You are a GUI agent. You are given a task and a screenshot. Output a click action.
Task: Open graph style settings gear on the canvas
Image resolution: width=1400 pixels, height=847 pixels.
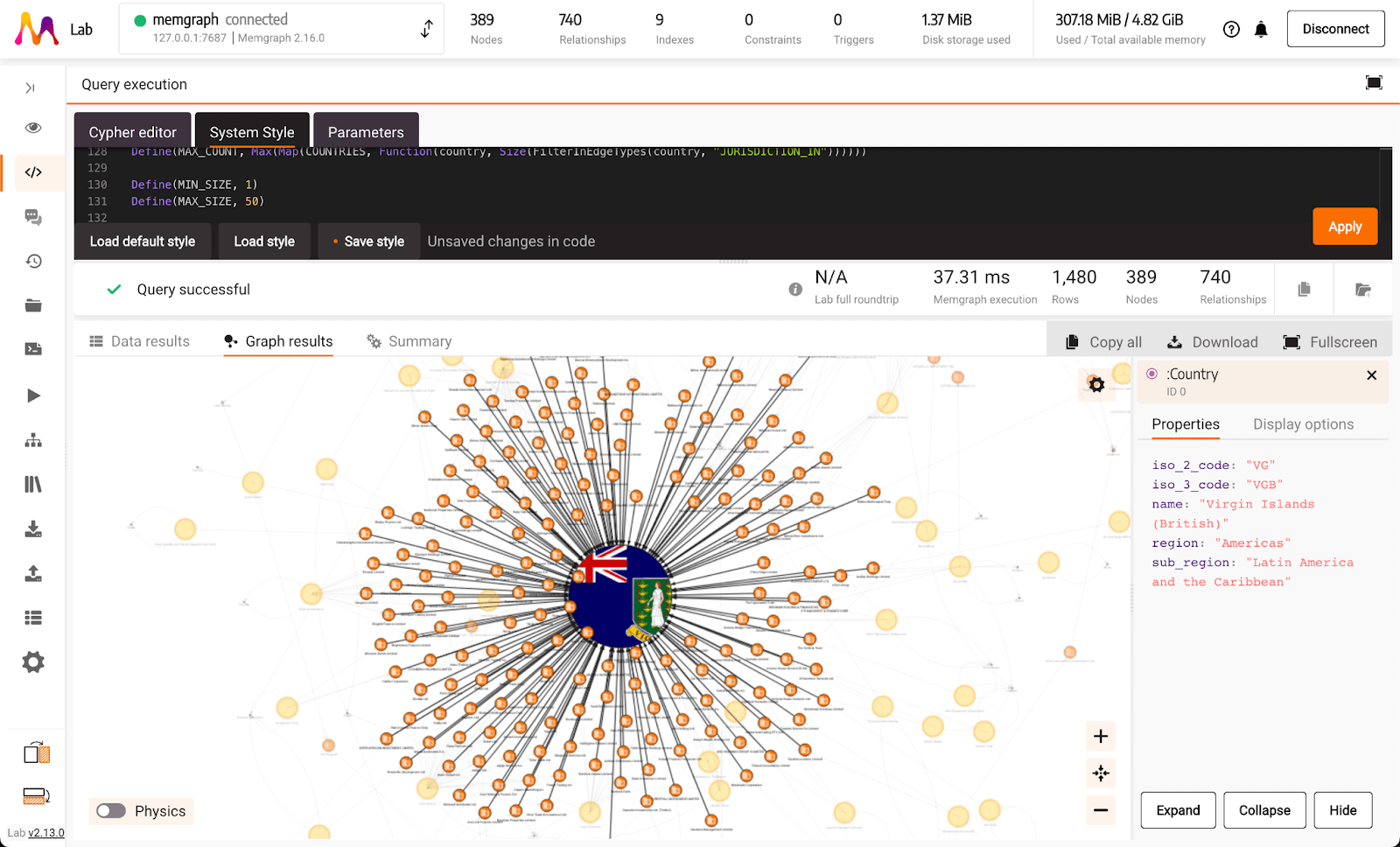pyautogui.click(x=1096, y=384)
